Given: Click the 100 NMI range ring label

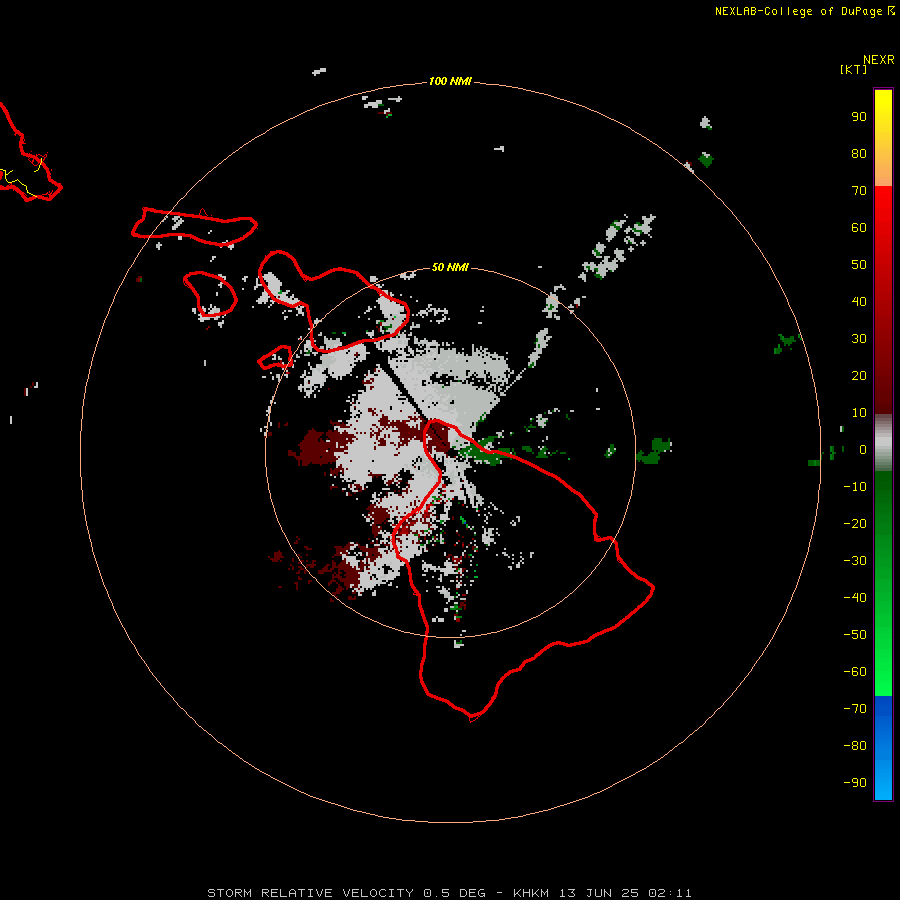Looking at the screenshot, I should (x=450, y=81).
